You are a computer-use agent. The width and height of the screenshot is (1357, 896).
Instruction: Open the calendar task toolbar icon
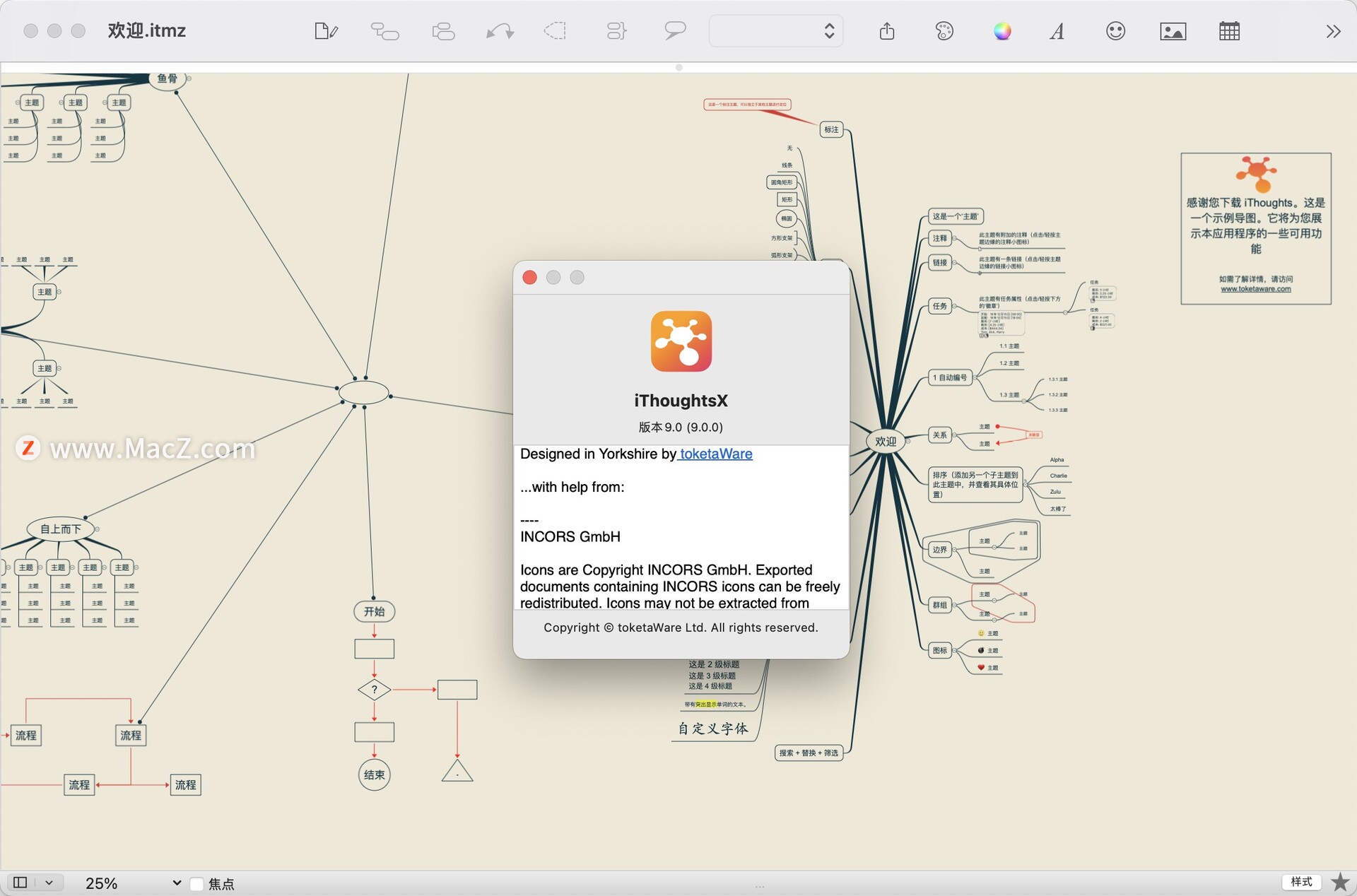1229,31
